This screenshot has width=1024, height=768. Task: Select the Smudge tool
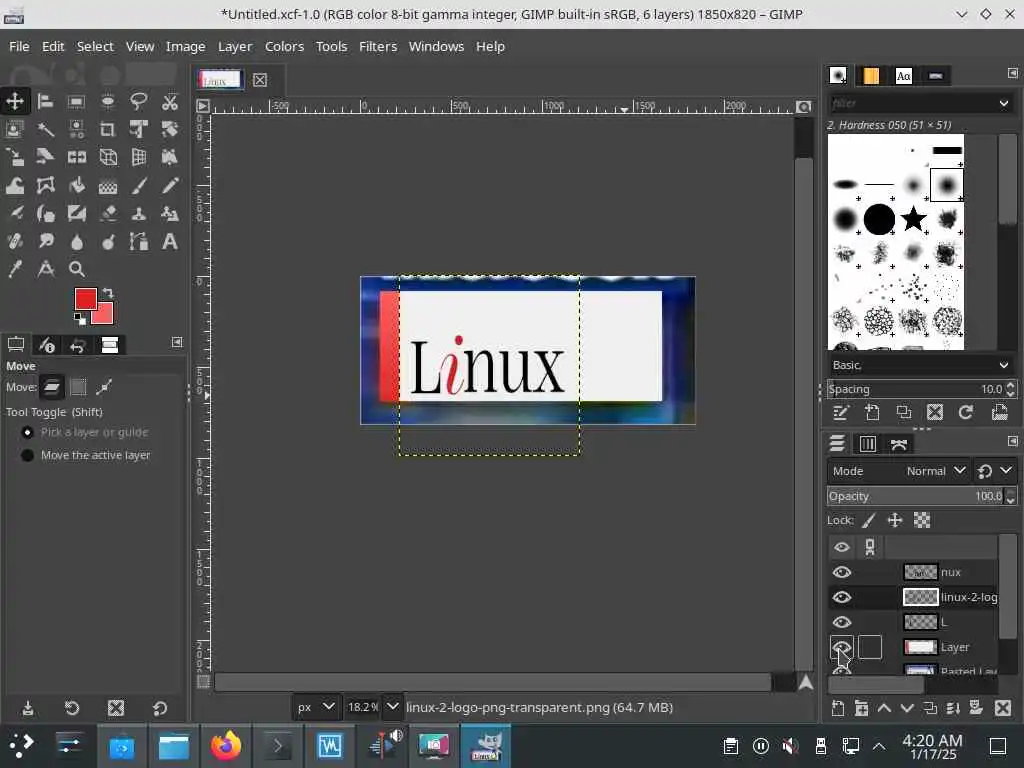point(45,242)
